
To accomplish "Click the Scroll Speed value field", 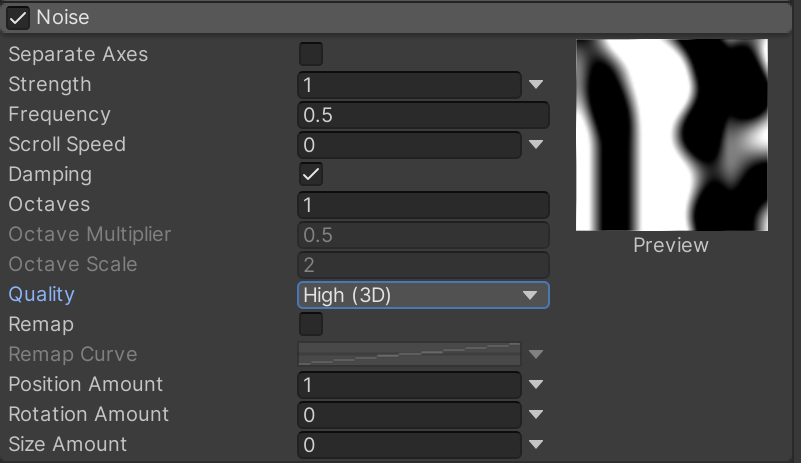I will 409,145.
